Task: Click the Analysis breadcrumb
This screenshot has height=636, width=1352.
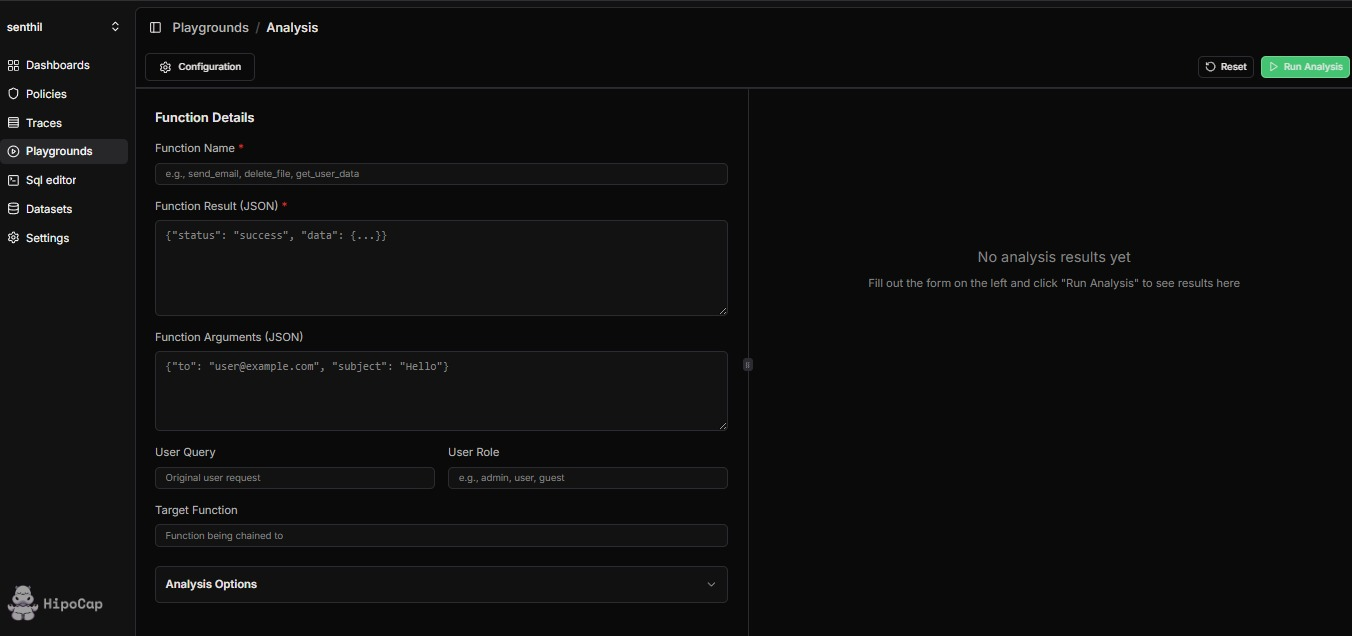Action: click(x=292, y=28)
